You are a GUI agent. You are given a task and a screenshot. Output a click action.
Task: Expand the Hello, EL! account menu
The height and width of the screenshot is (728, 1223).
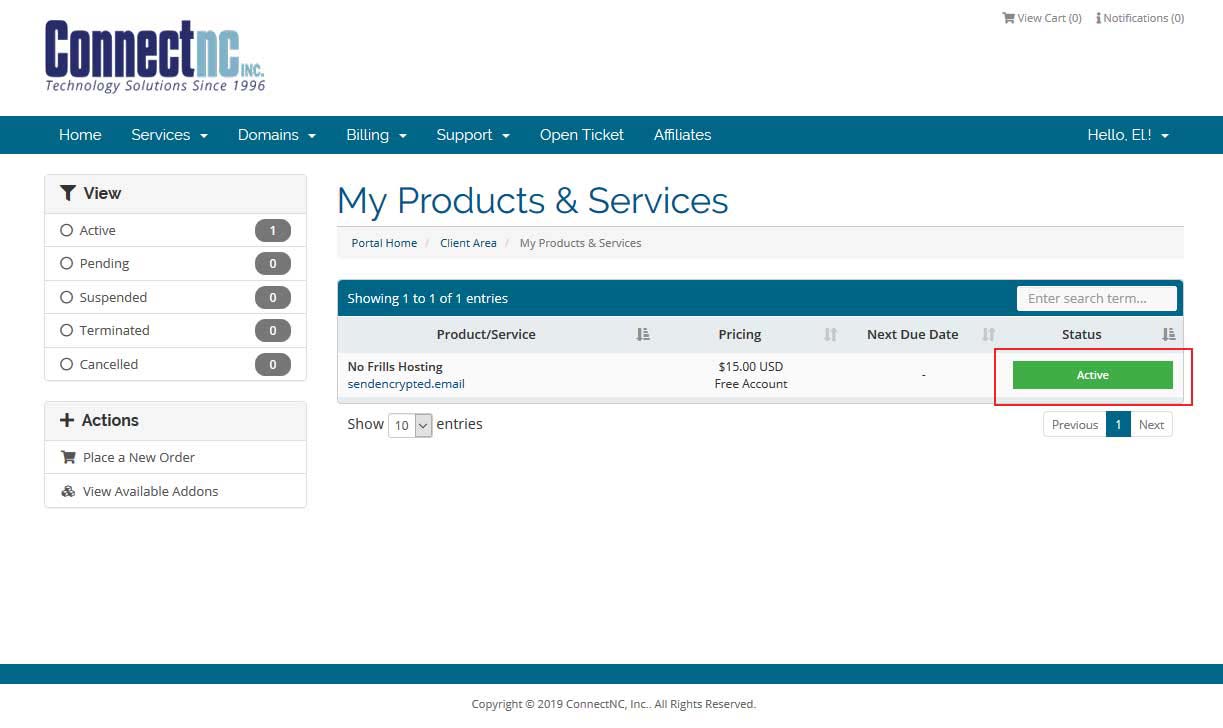coord(1127,135)
